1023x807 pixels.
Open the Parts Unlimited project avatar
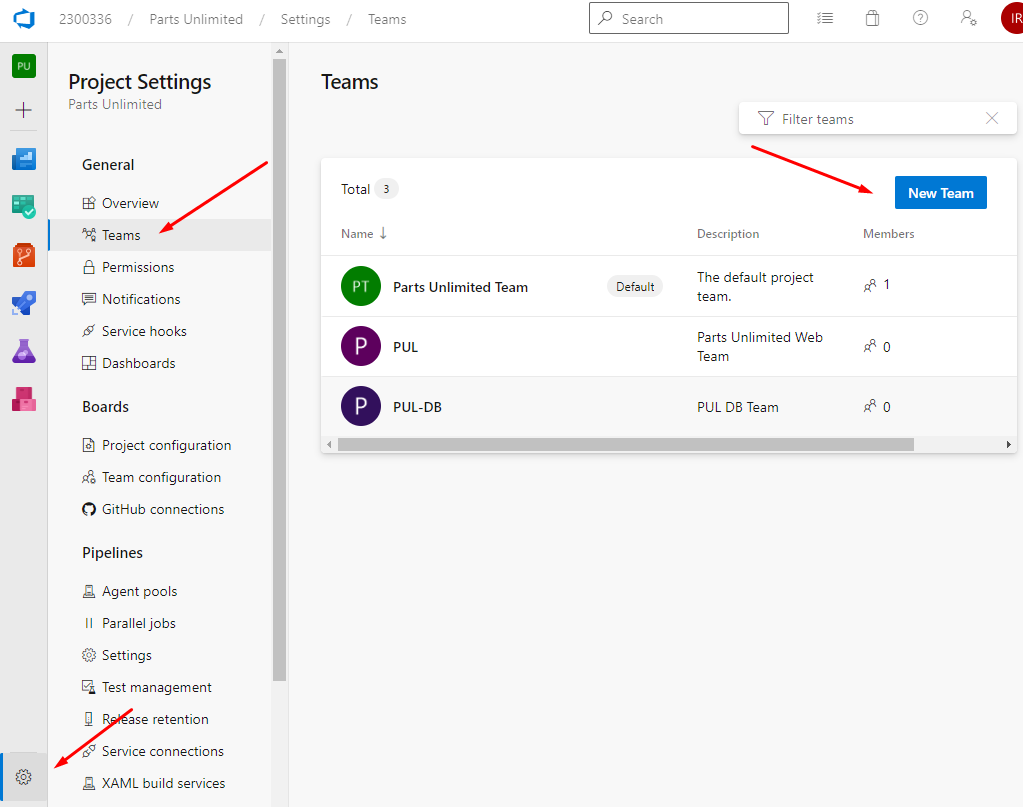click(x=24, y=66)
